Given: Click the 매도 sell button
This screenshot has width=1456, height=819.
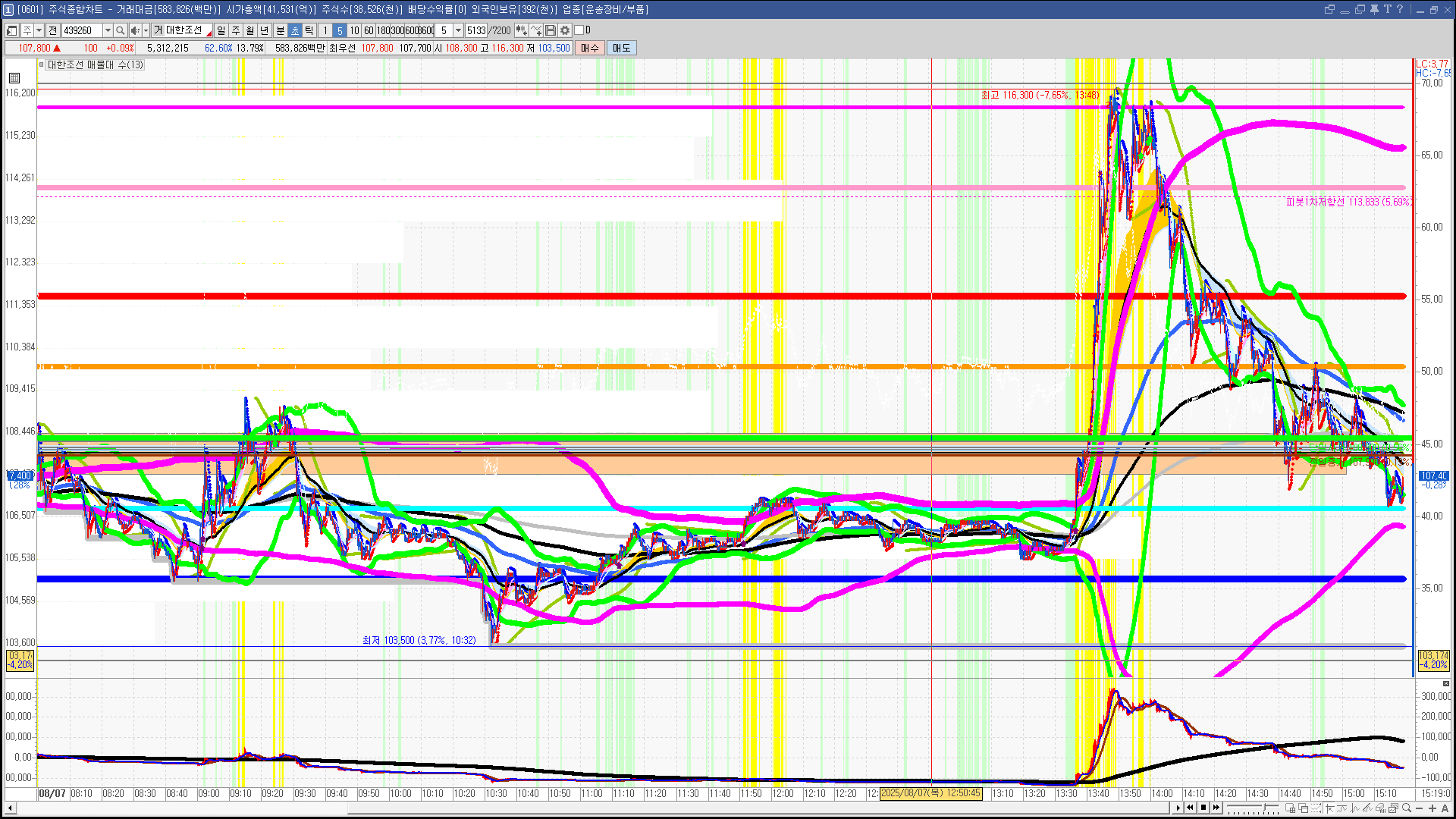Looking at the screenshot, I should pyautogui.click(x=622, y=48).
